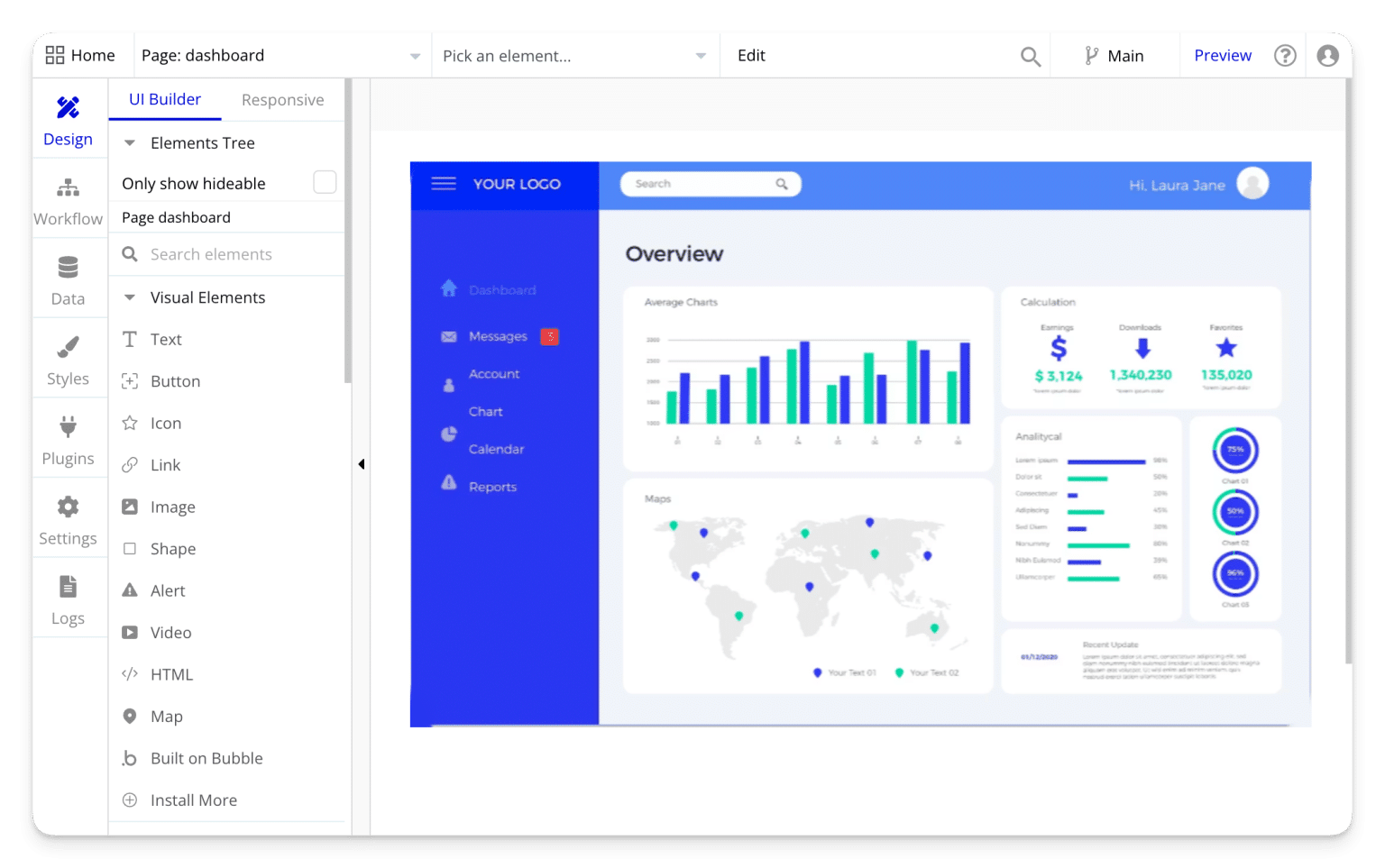
Task: Collapse the Elements Tree section
Action: point(128,142)
